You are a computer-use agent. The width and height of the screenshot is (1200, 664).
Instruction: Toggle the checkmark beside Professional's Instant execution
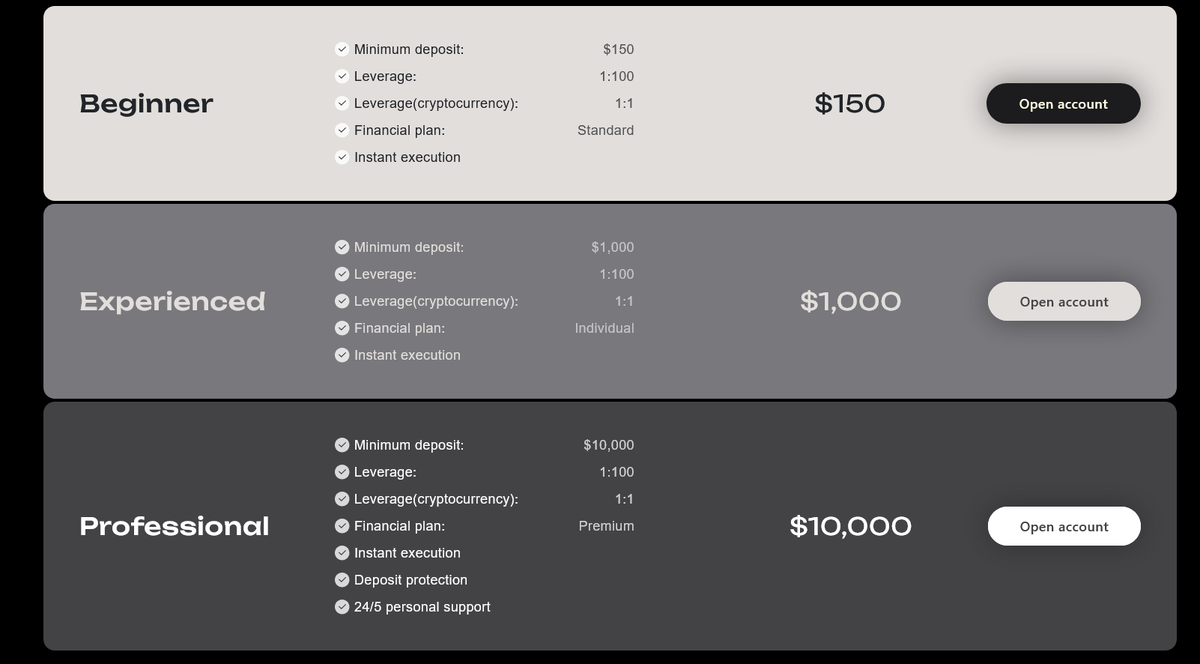point(341,552)
